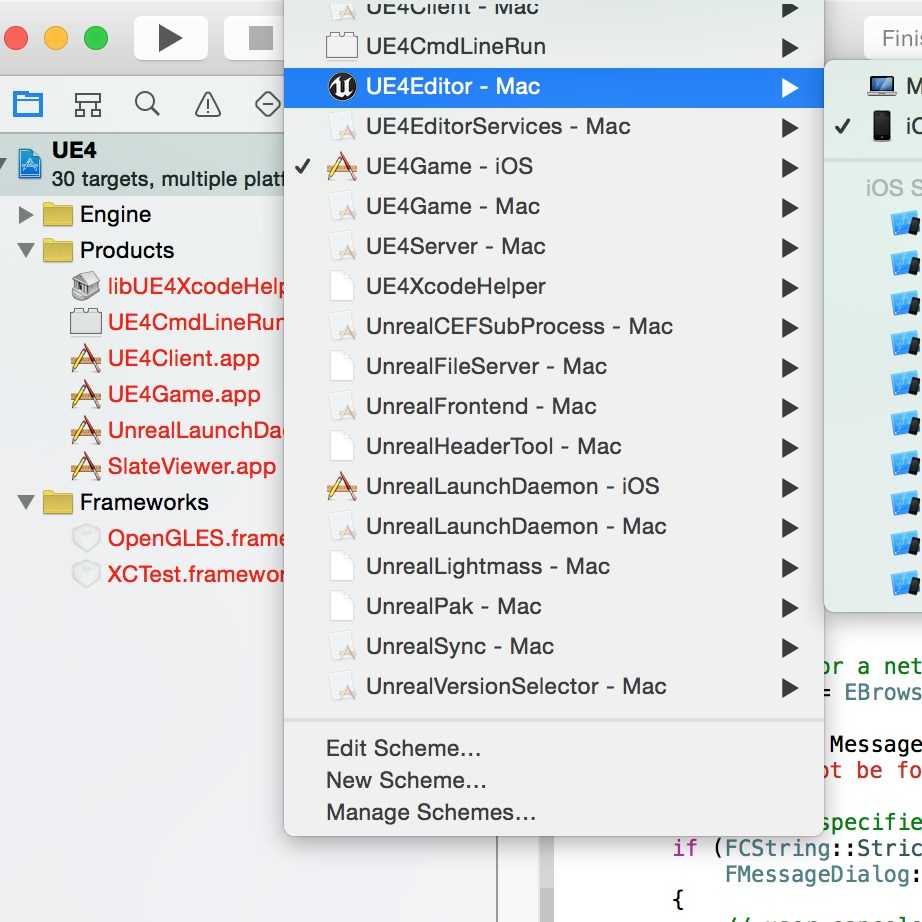Select OpenGLES.framework in Frameworks
The width and height of the screenshot is (922, 922).
coord(178,538)
